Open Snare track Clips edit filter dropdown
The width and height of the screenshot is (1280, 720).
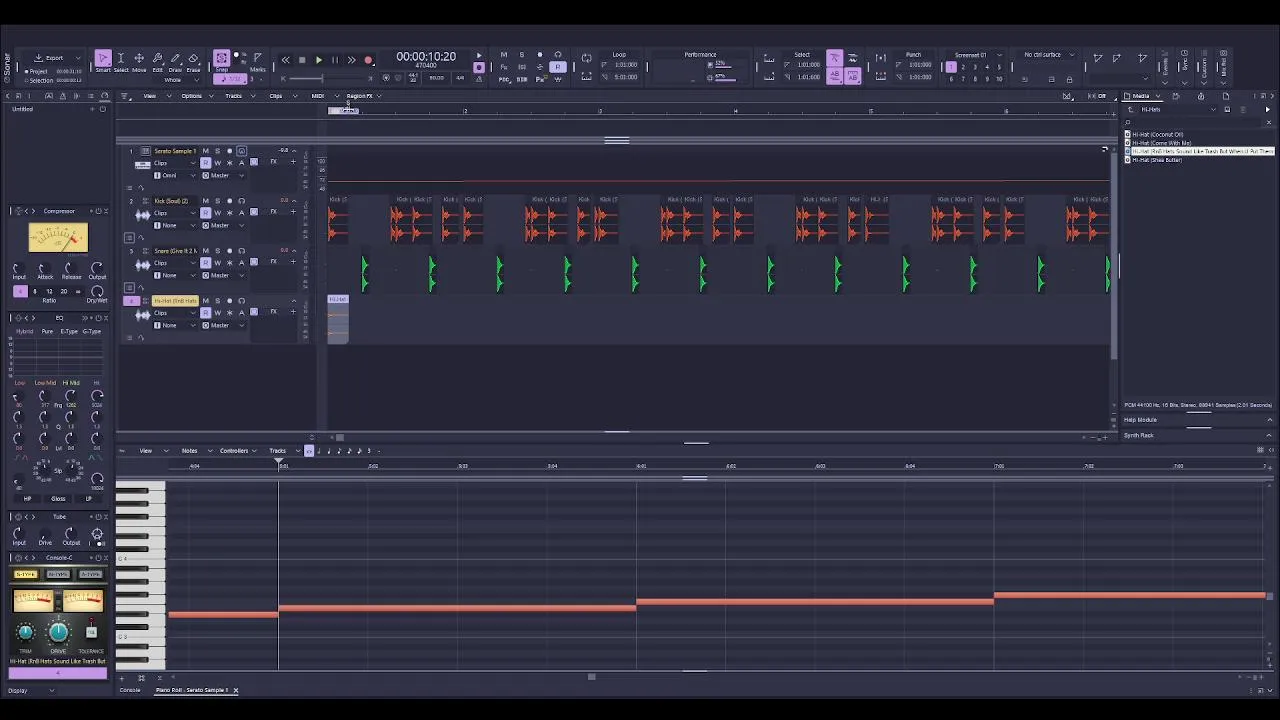click(x=174, y=263)
